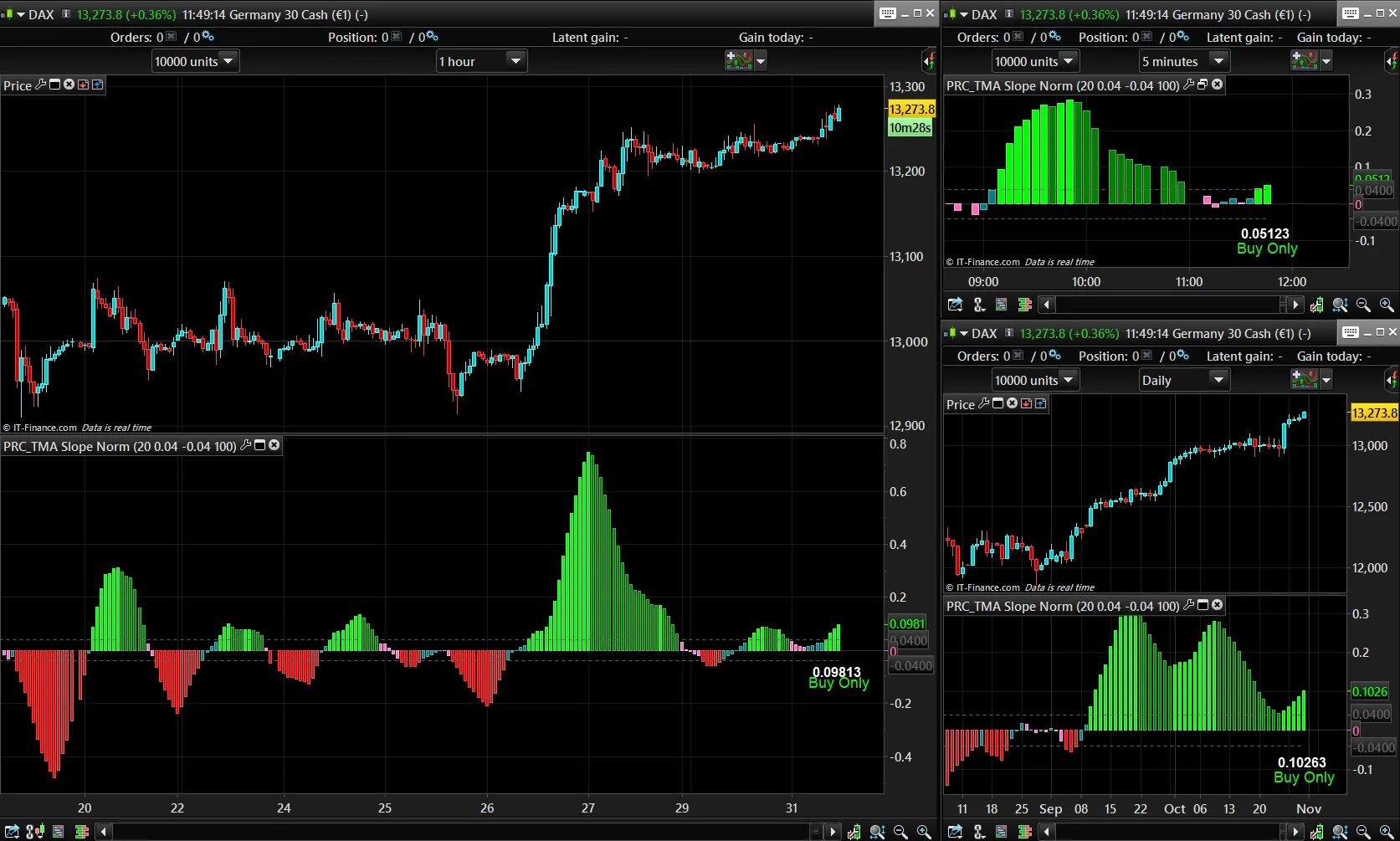Image resolution: width=1400 pixels, height=841 pixels.
Task: Cancel all orders icon in 1 hour chart window
Action: point(172,37)
